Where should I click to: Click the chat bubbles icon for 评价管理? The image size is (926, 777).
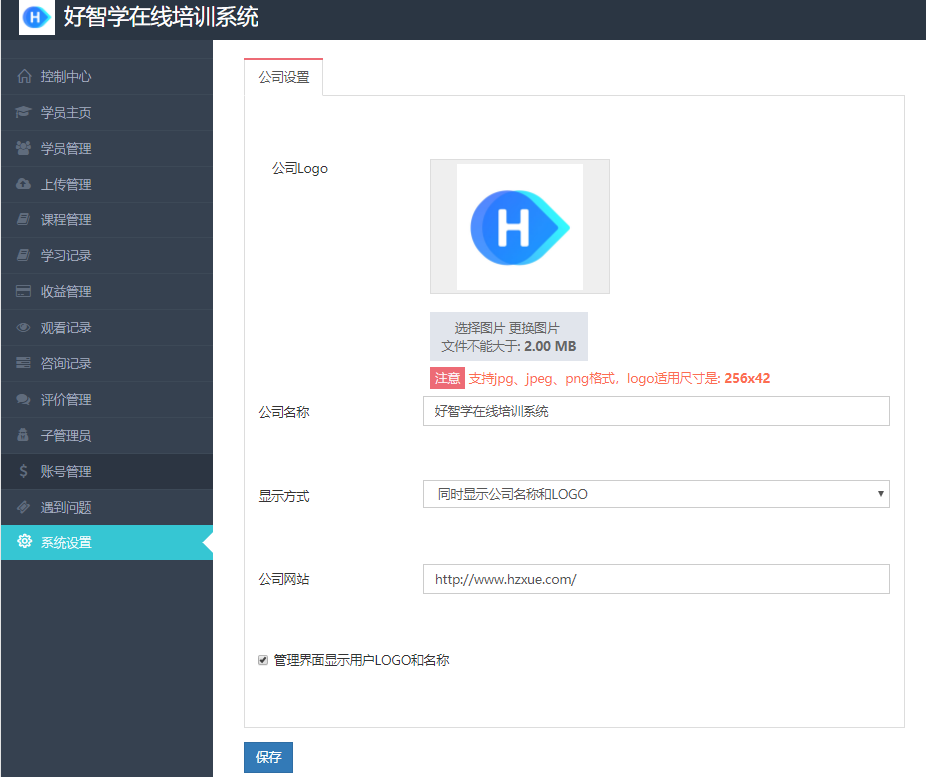point(23,399)
